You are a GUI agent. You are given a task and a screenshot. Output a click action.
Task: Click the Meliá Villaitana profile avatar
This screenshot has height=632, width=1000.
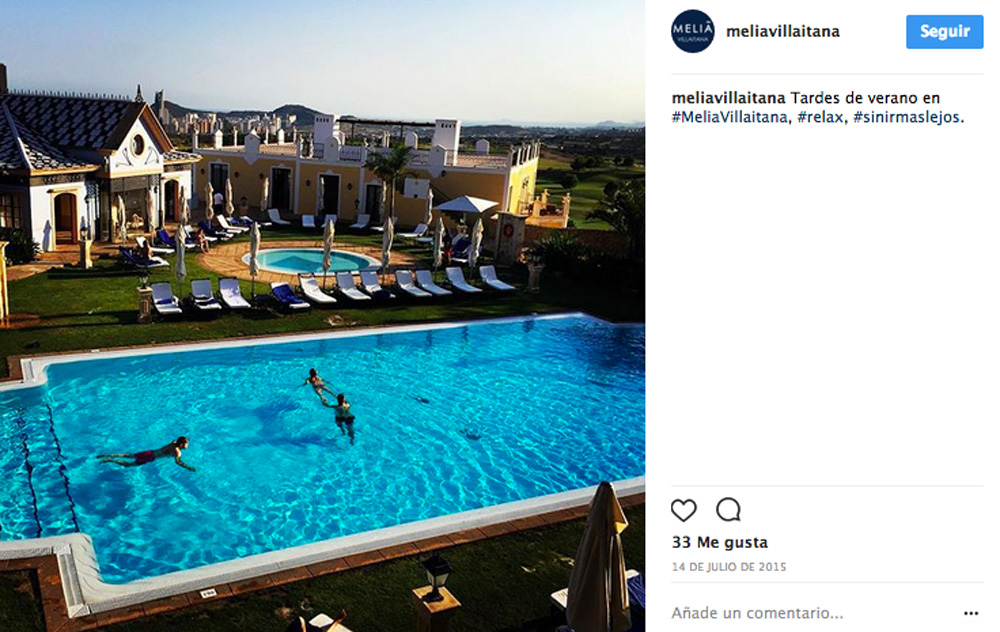point(693,31)
